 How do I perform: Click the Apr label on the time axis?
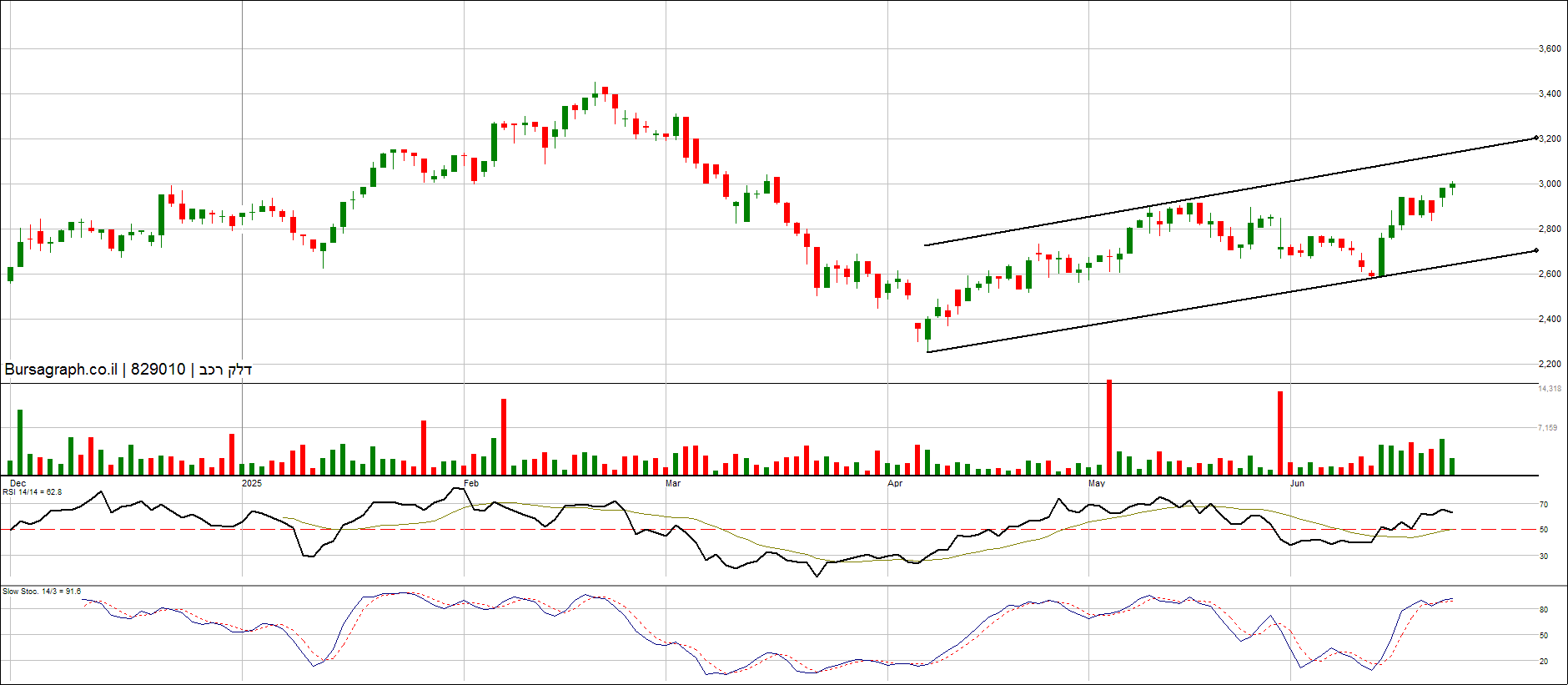coord(895,483)
